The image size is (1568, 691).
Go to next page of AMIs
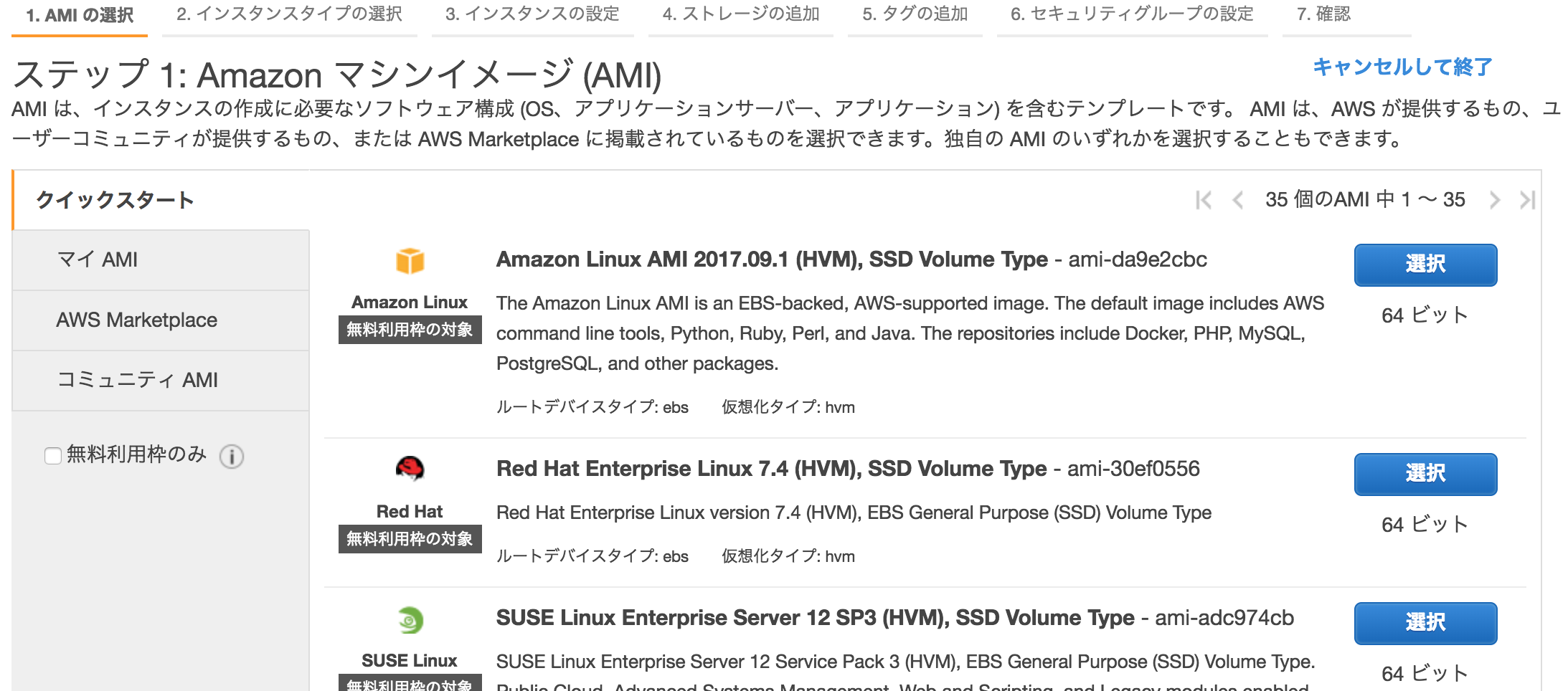click(1494, 200)
